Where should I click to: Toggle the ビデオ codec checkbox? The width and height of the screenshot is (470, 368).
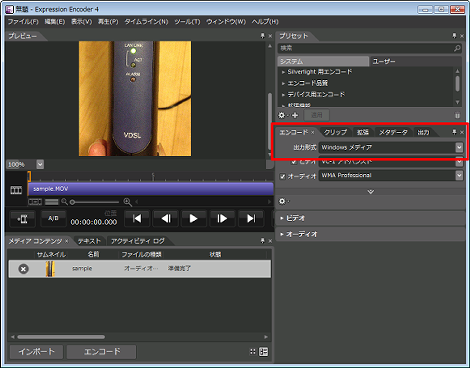[x=293, y=162]
